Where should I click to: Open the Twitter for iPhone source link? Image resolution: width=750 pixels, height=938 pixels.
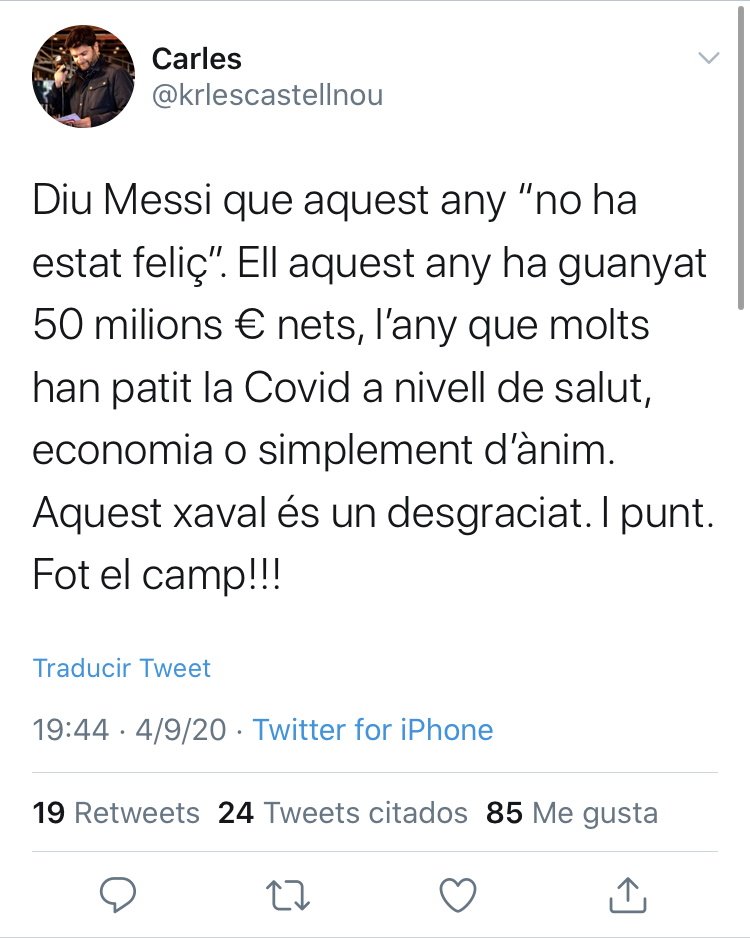pyautogui.click(x=373, y=730)
